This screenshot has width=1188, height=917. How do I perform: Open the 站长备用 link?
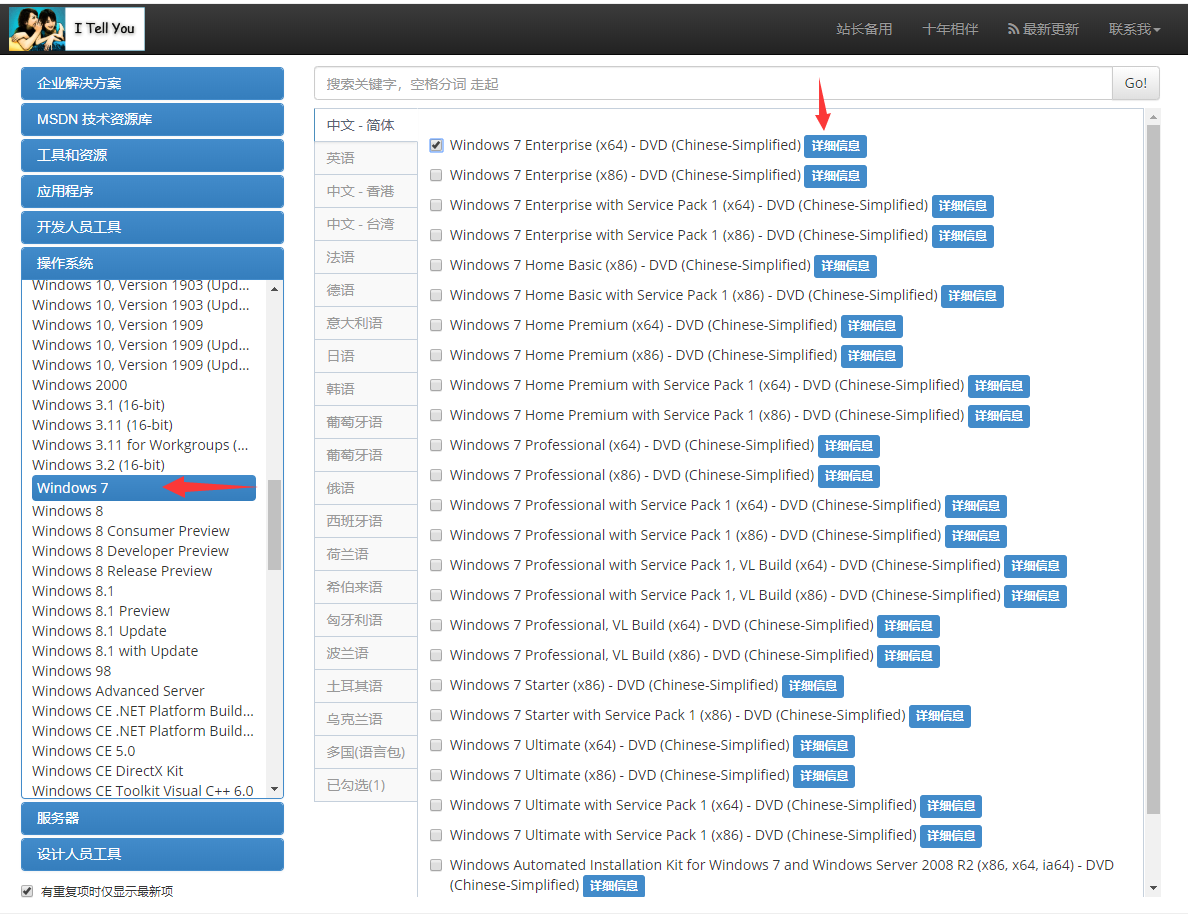(864, 30)
